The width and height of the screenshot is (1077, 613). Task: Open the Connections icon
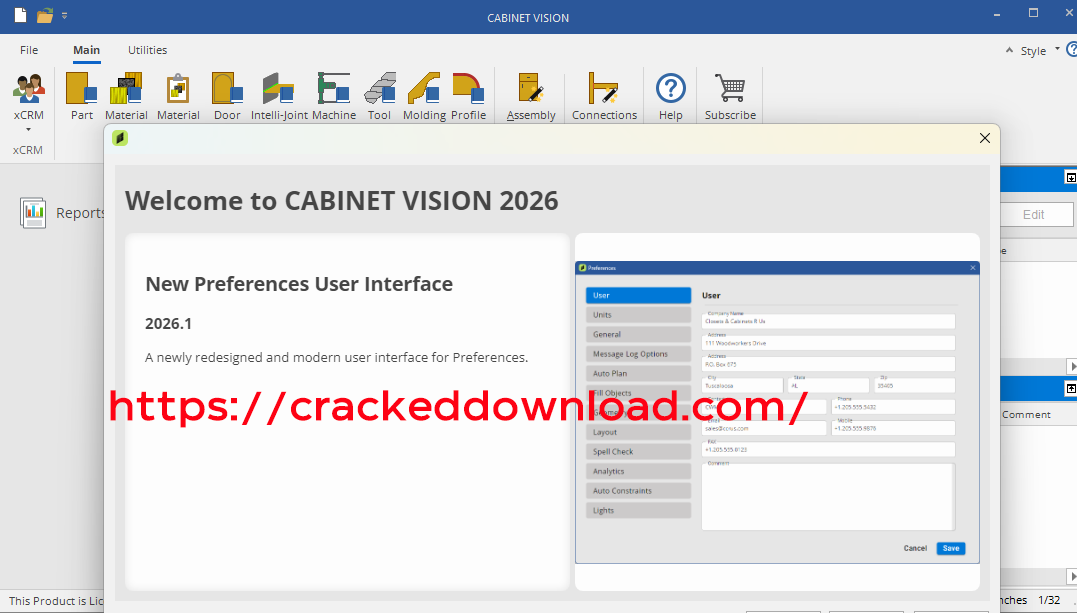point(604,88)
